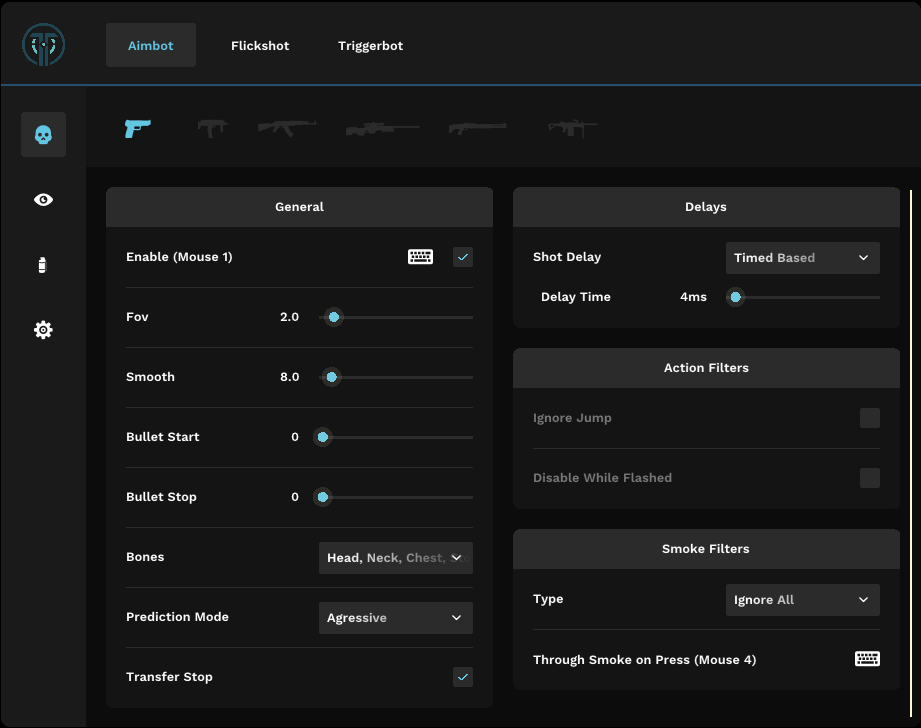Open the Bones selection dropdown

coord(395,558)
